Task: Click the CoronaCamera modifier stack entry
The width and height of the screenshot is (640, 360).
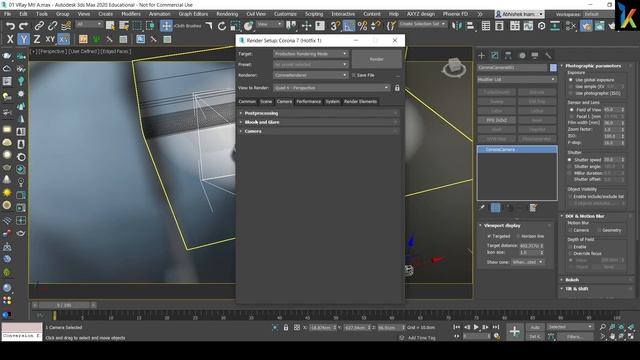Action: click(x=517, y=150)
